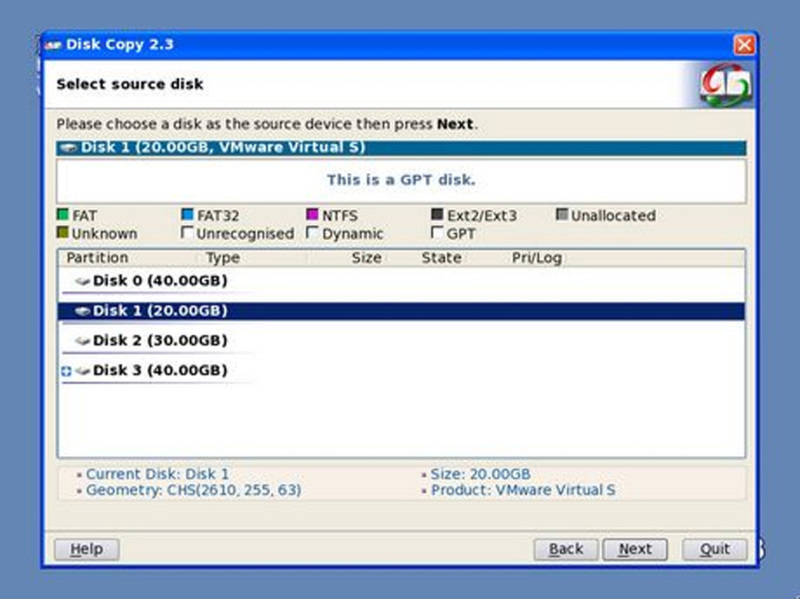Screen dimensions: 800x599
Task: Click the blue FAT32 legend swatch
Action: point(187,214)
